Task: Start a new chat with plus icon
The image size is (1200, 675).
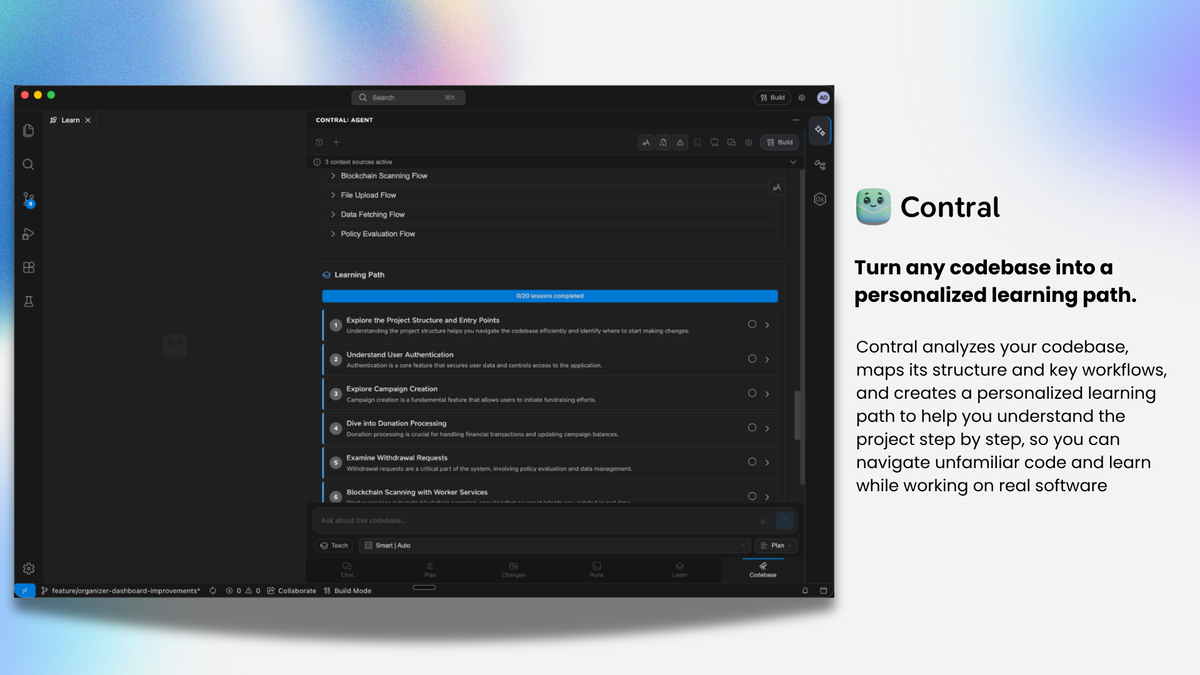Action: pos(336,142)
